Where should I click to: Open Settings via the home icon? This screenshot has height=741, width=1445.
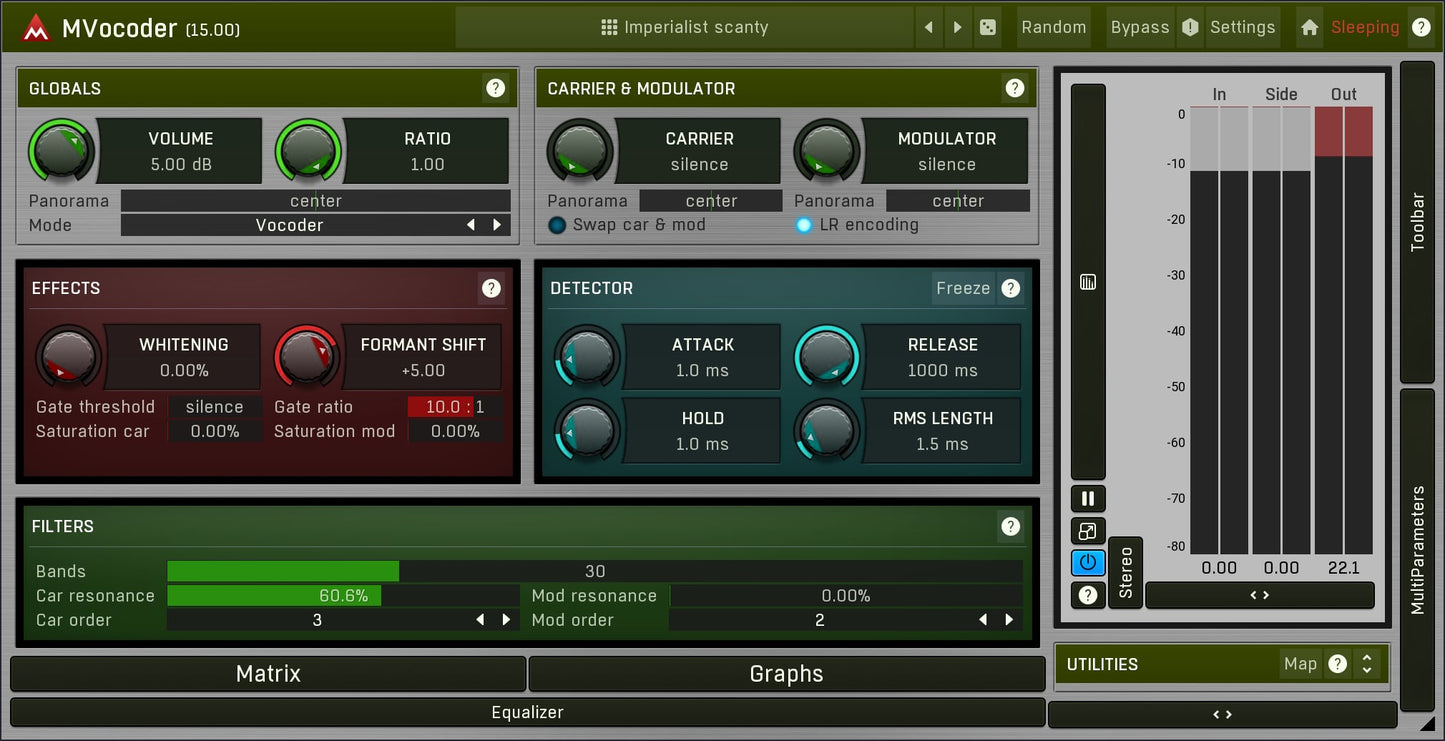coord(1309,27)
